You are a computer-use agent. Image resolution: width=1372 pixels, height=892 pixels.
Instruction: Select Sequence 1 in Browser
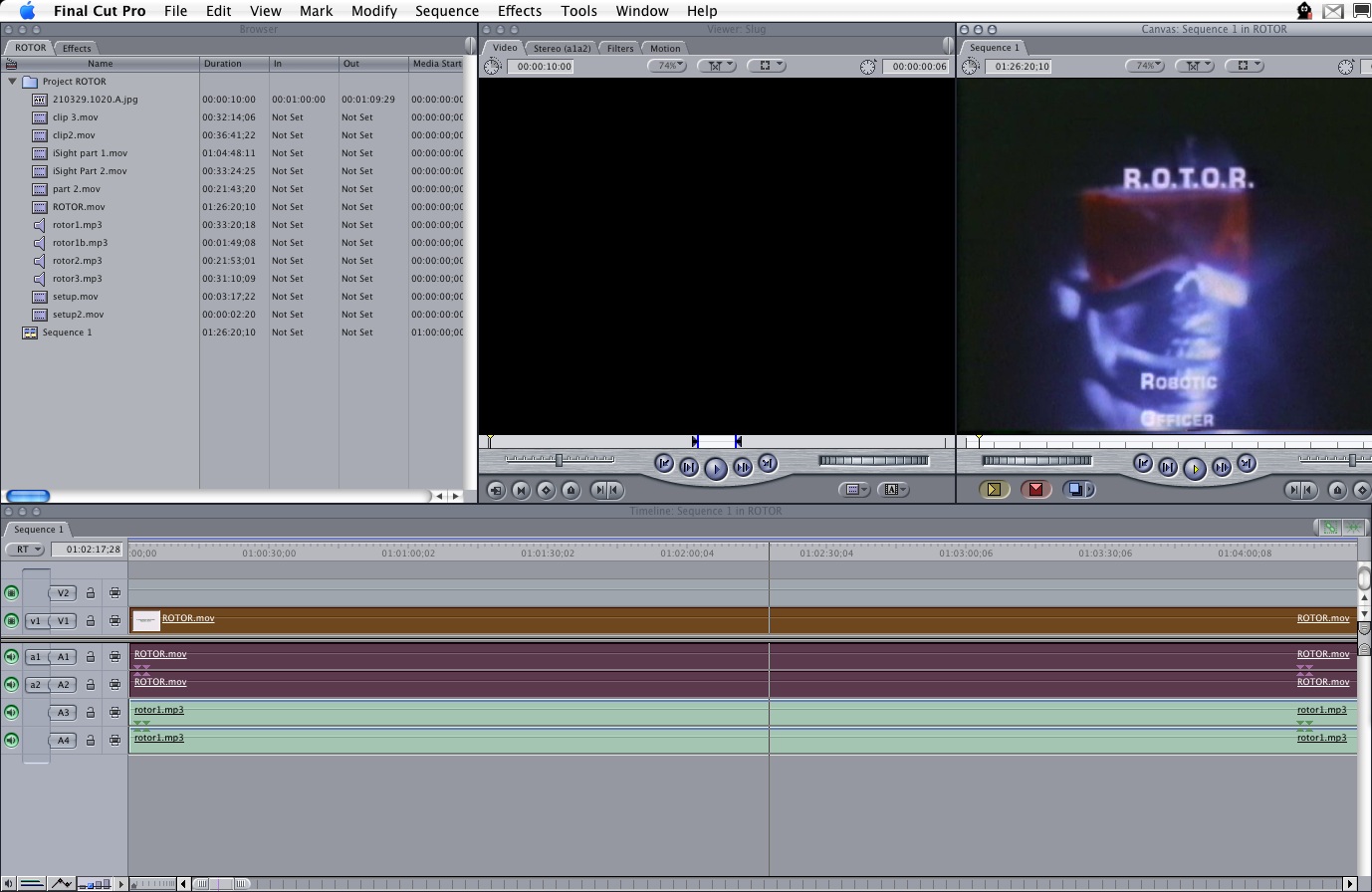(67, 333)
